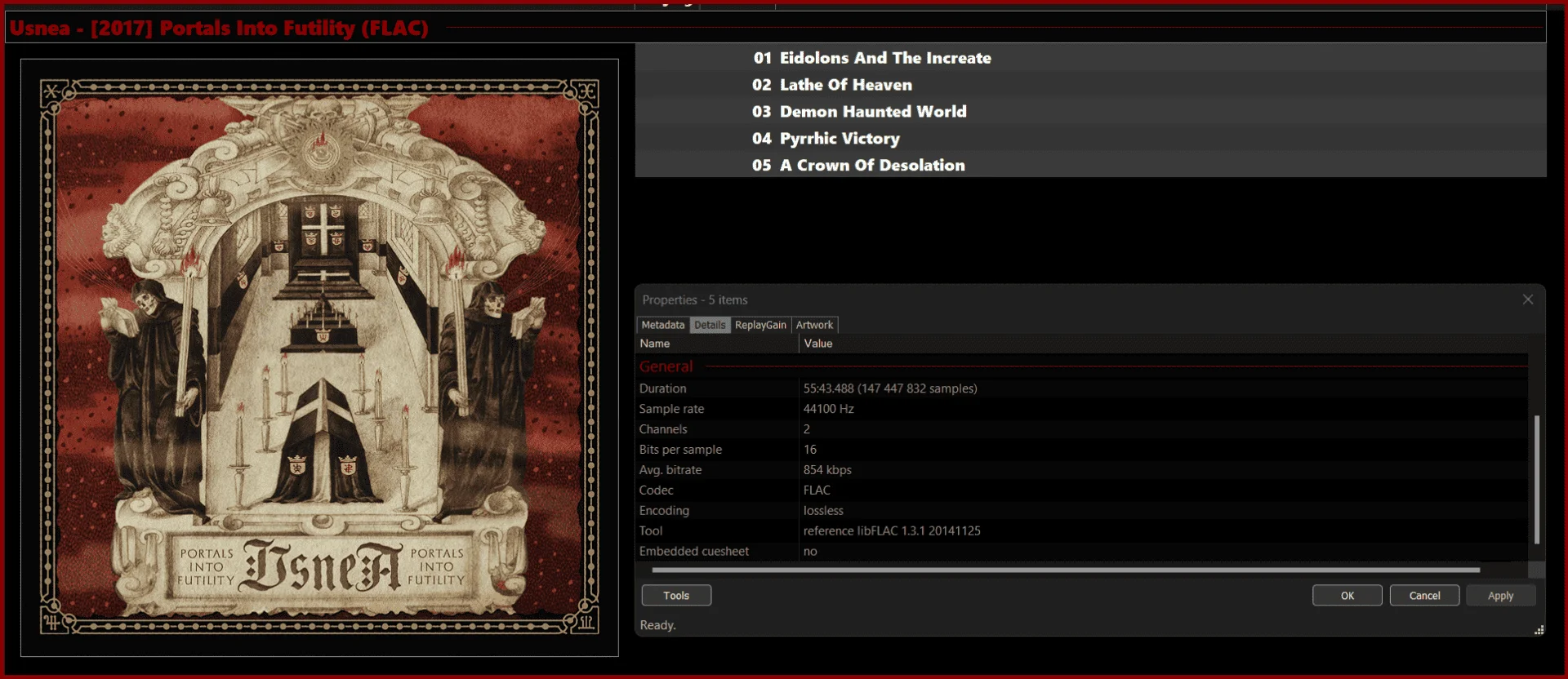Select track 05 A Crown Of Desolation
Viewport: 1568px width, 679px height.
pyautogui.click(x=1090, y=166)
